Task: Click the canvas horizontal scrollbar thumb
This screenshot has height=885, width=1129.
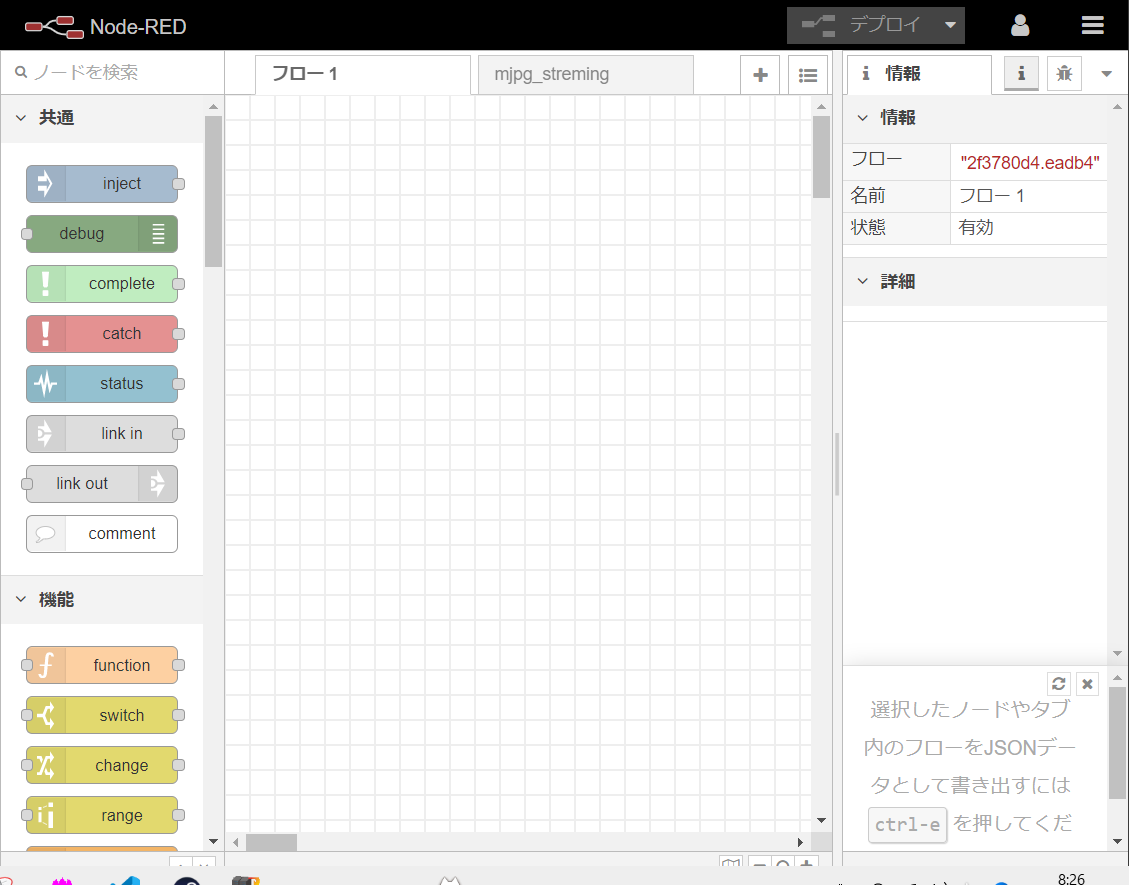Action: (271, 842)
